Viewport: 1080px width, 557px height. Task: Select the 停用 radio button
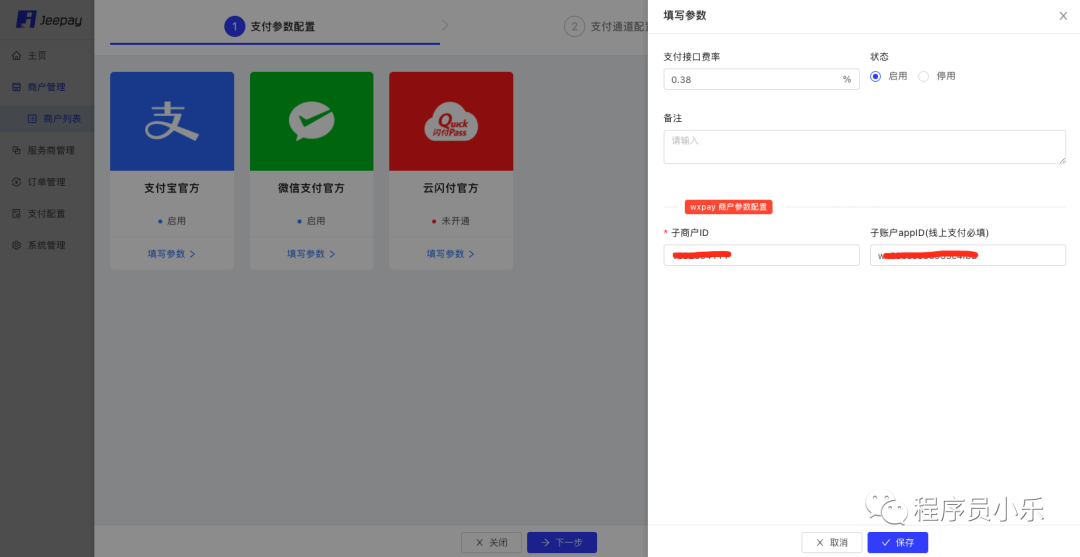[x=924, y=76]
